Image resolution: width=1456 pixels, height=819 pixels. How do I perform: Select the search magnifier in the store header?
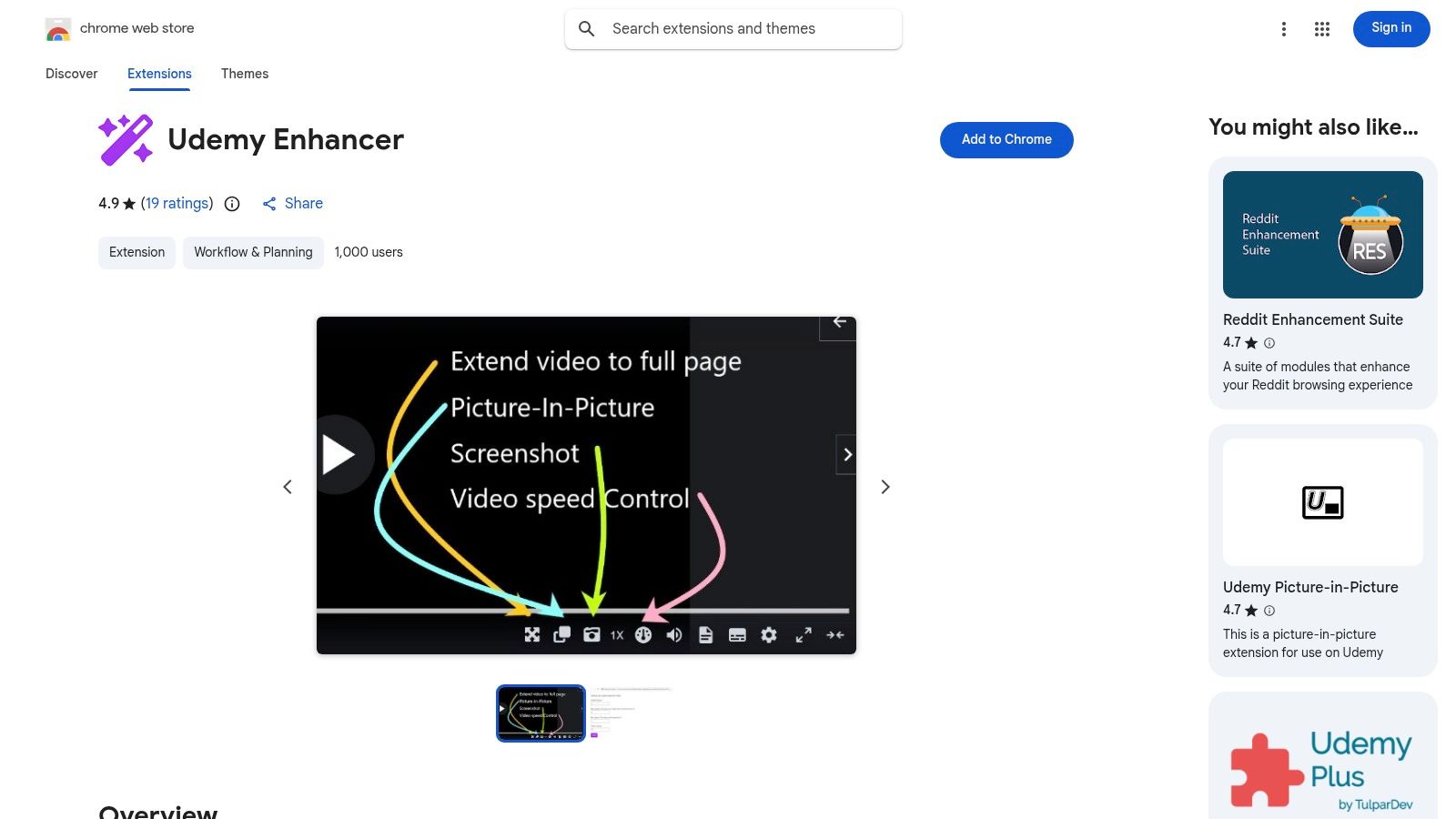pos(587,28)
